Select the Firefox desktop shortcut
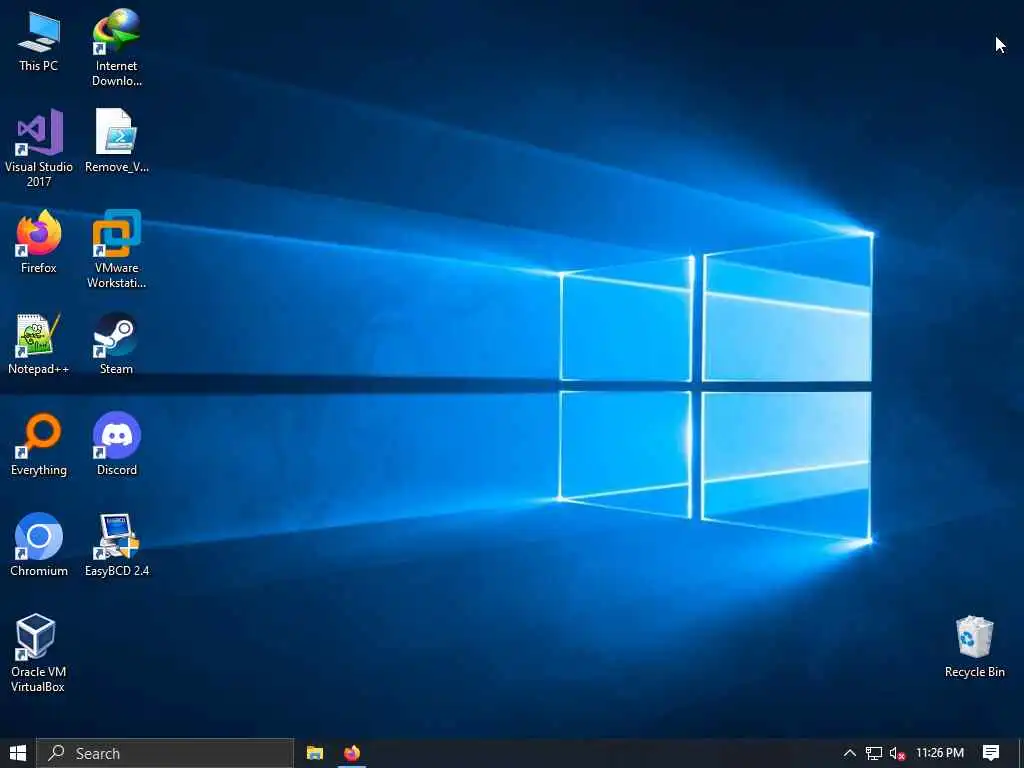The image size is (1024, 768). 39,242
